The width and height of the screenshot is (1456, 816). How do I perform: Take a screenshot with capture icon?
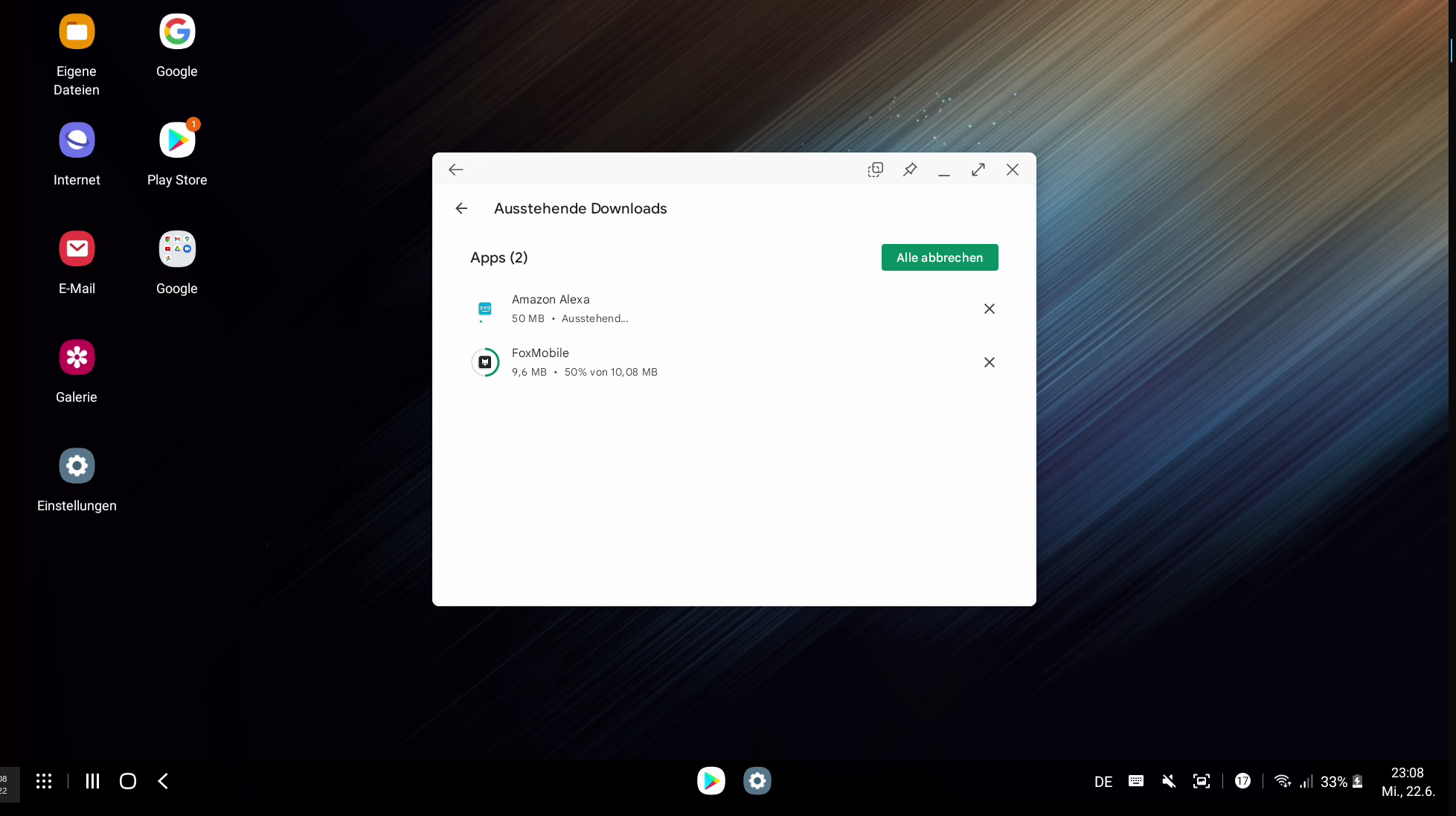1202,781
